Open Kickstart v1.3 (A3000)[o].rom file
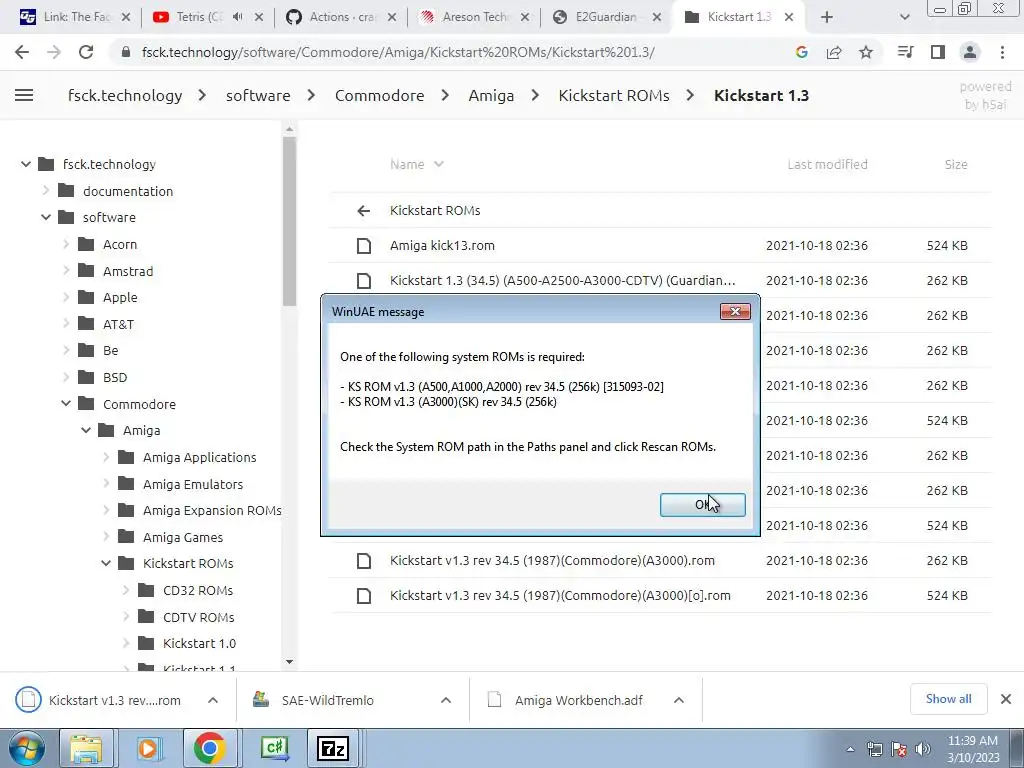This screenshot has height=768, width=1024. tap(560, 596)
